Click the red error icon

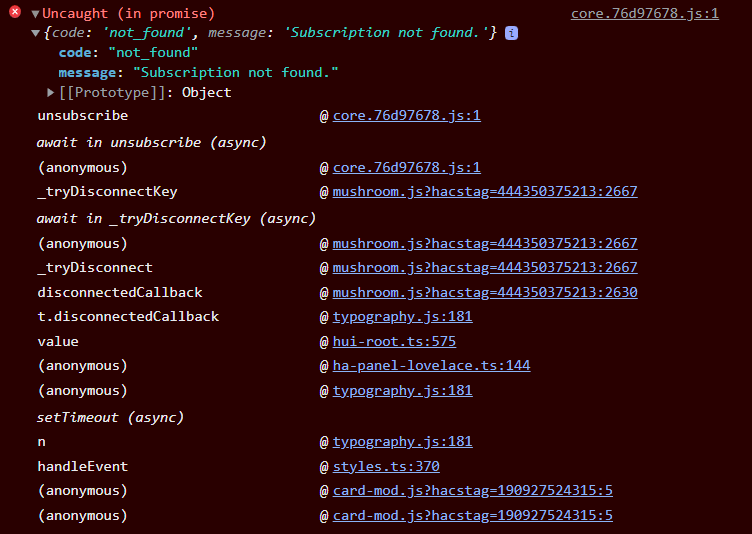click(15, 12)
